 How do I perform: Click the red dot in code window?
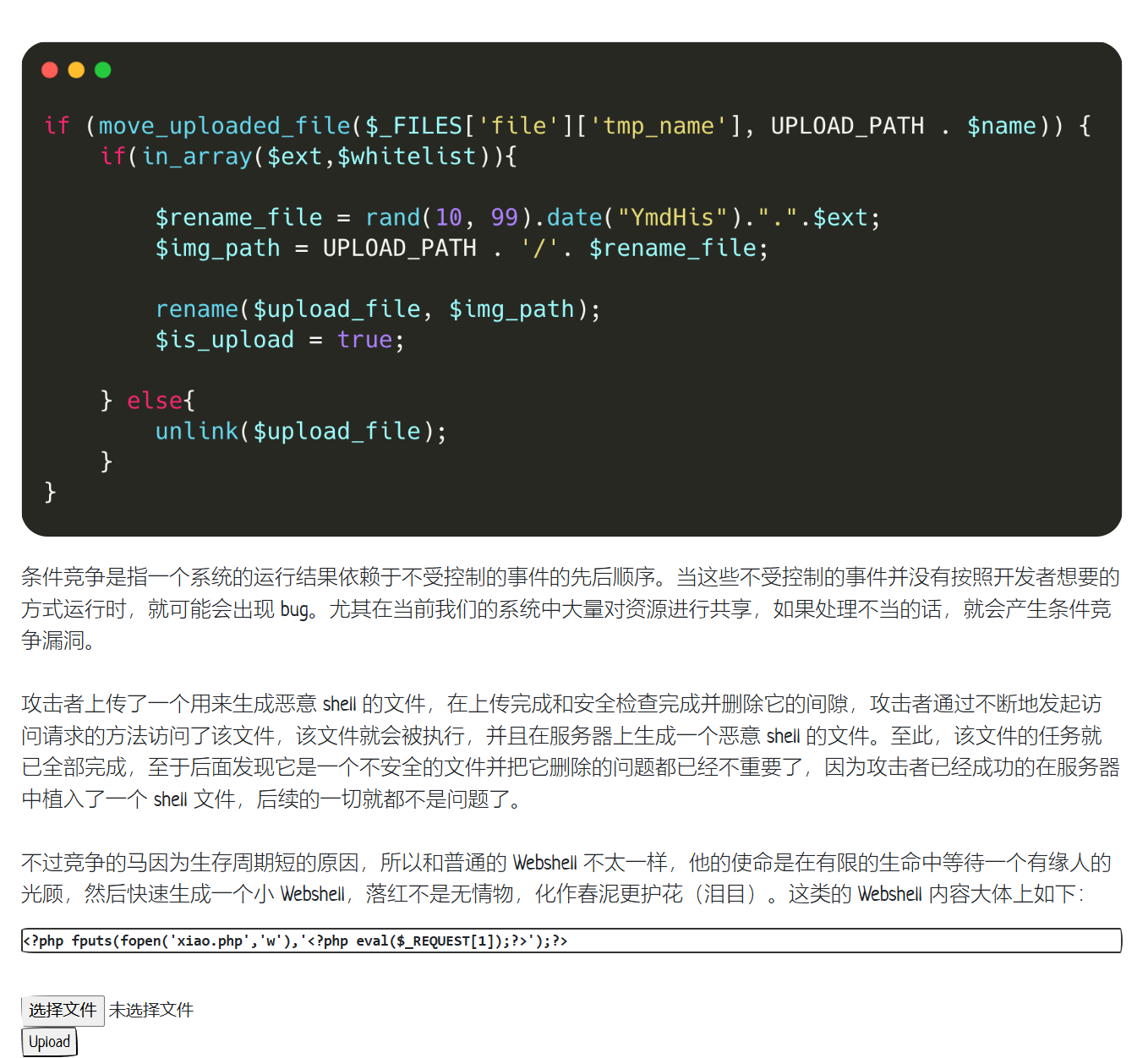point(50,70)
